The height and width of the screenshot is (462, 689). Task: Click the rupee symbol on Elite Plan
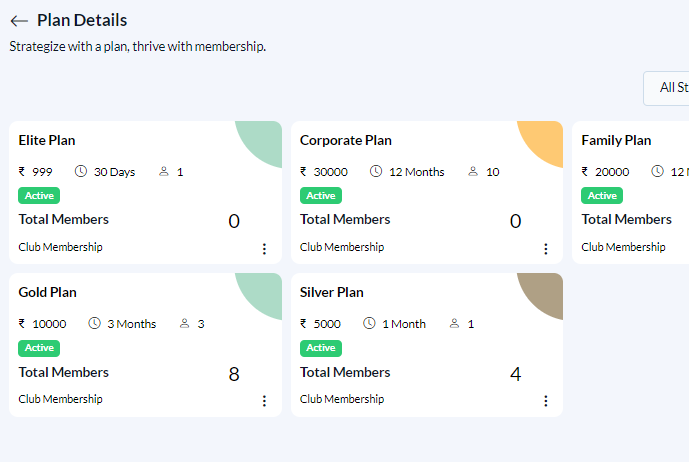pyautogui.click(x=22, y=171)
